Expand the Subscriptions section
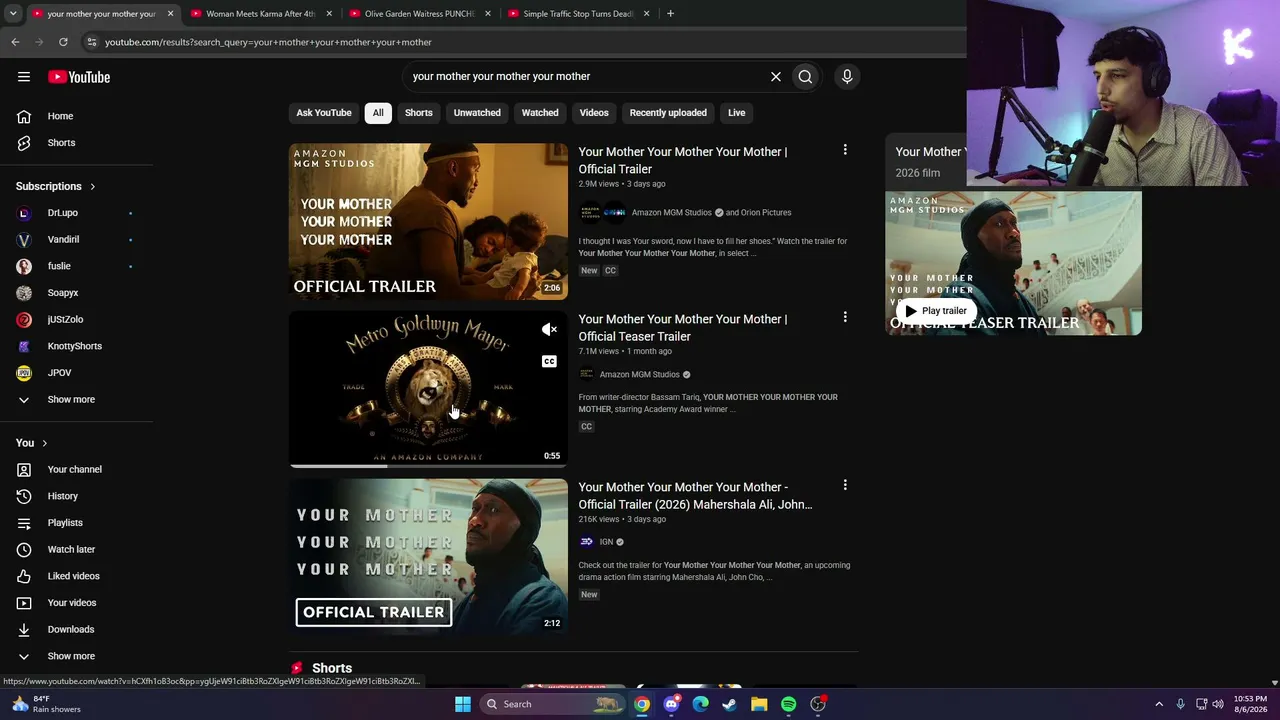 point(56,186)
